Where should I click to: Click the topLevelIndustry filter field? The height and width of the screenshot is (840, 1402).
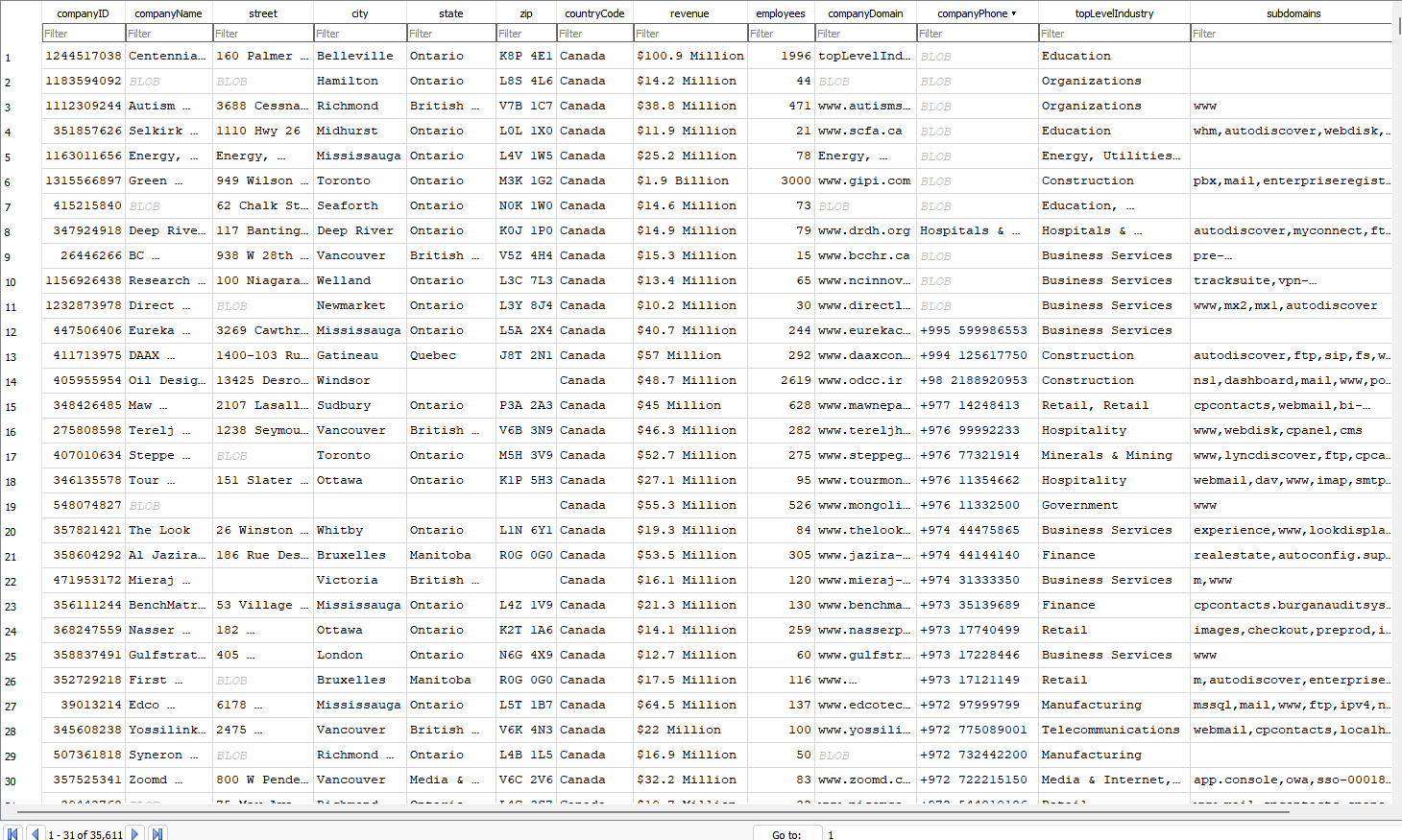point(1114,34)
